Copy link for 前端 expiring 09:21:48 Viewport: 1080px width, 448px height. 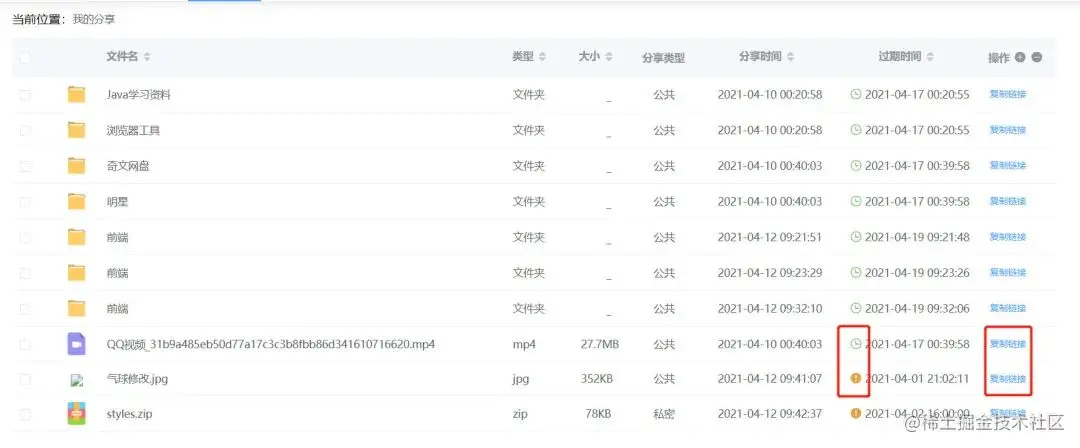tap(1008, 237)
